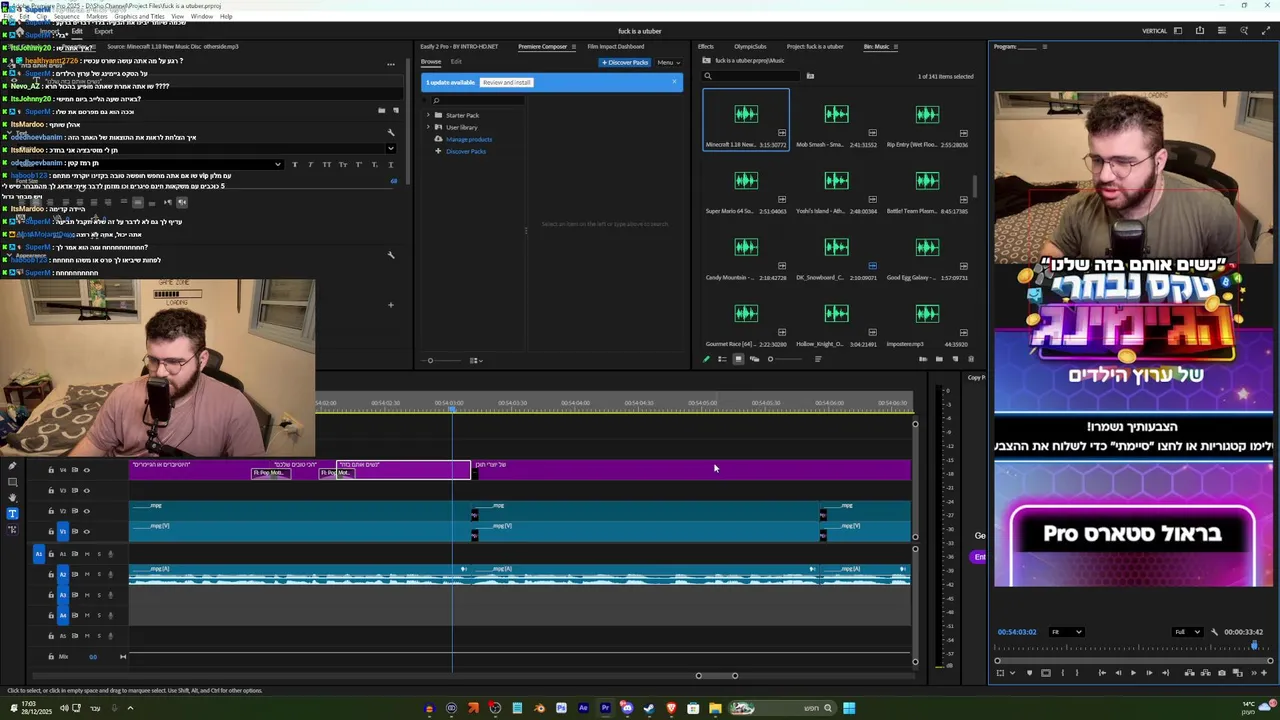The width and height of the screenshot is (1280, 720).
Task: Click the green pencil icon in Music bin
Action: point(706,359)
